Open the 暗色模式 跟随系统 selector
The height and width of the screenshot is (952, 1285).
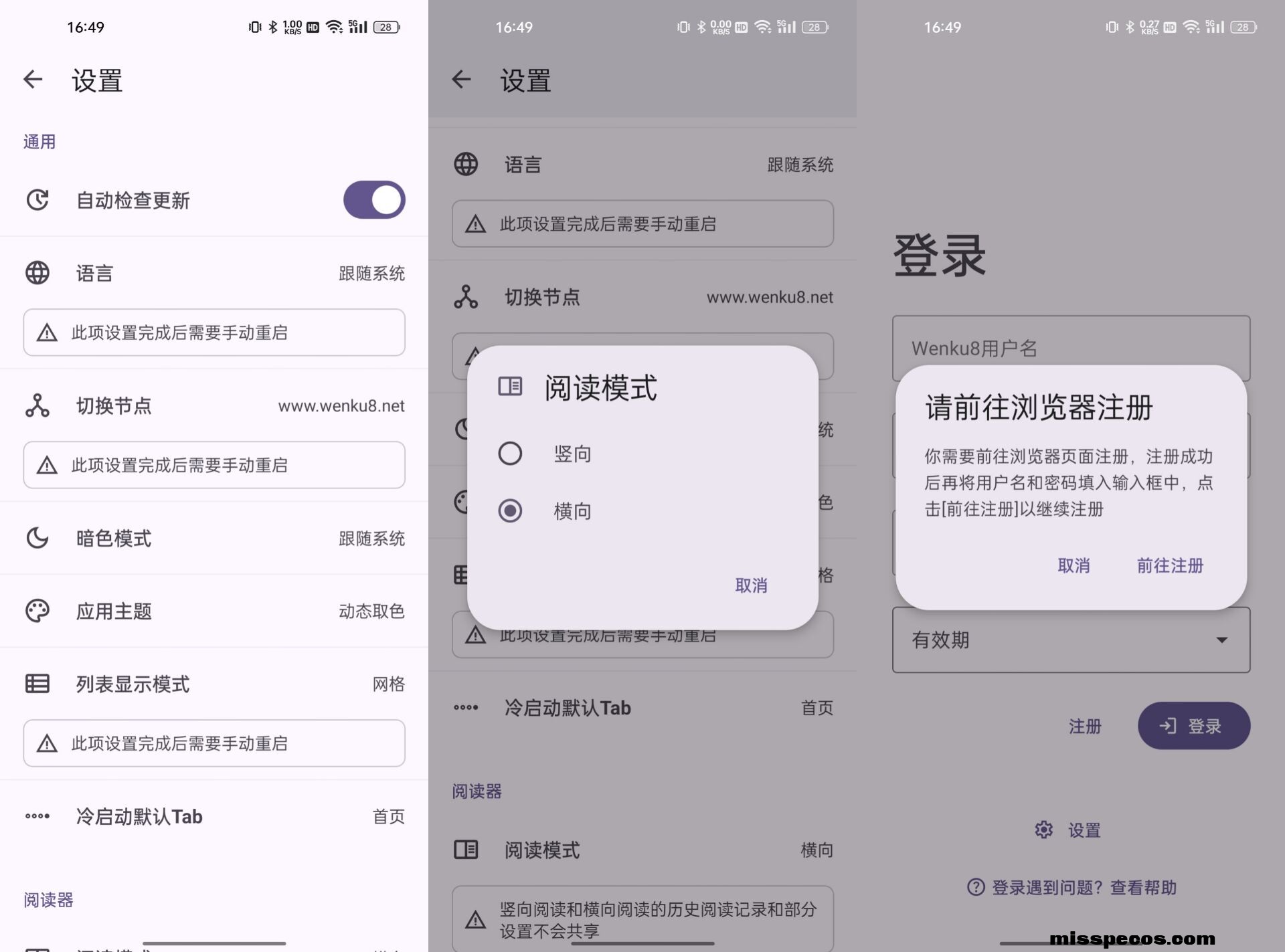(x=371, y=539)
